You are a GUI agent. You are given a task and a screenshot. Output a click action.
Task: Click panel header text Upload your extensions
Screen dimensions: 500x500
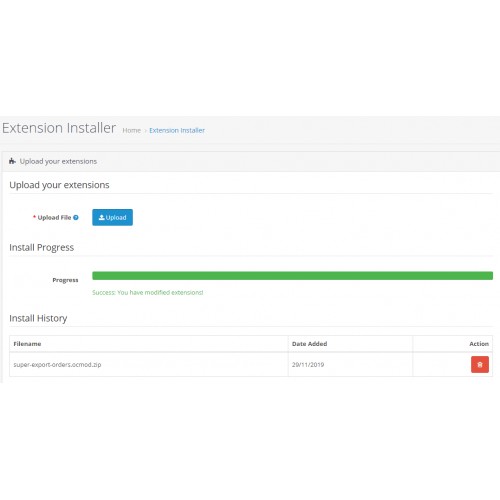click(x=58, y=161)
